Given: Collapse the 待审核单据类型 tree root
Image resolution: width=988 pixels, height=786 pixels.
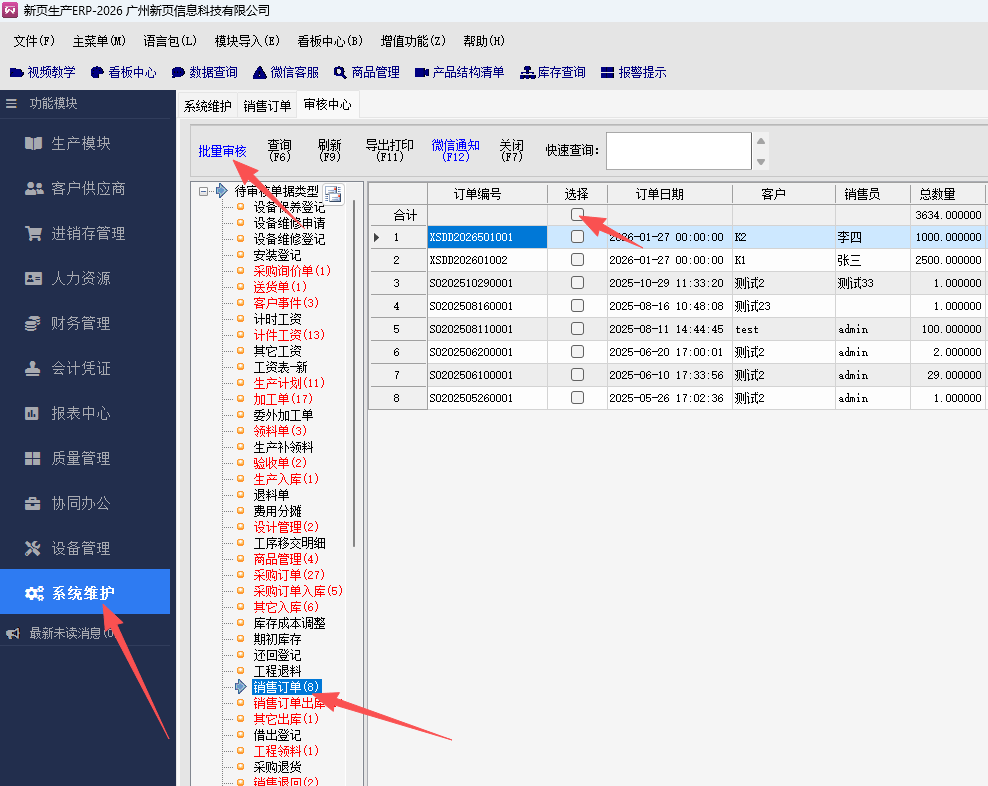Looking at the screenshot, I should click(204, 191).
